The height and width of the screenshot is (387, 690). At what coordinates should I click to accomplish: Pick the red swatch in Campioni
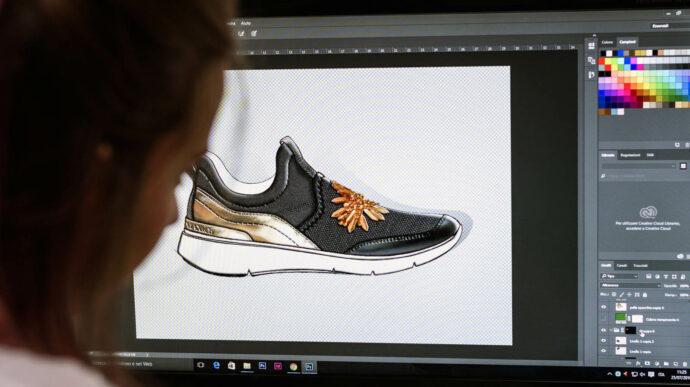click(x=602, y=62)
